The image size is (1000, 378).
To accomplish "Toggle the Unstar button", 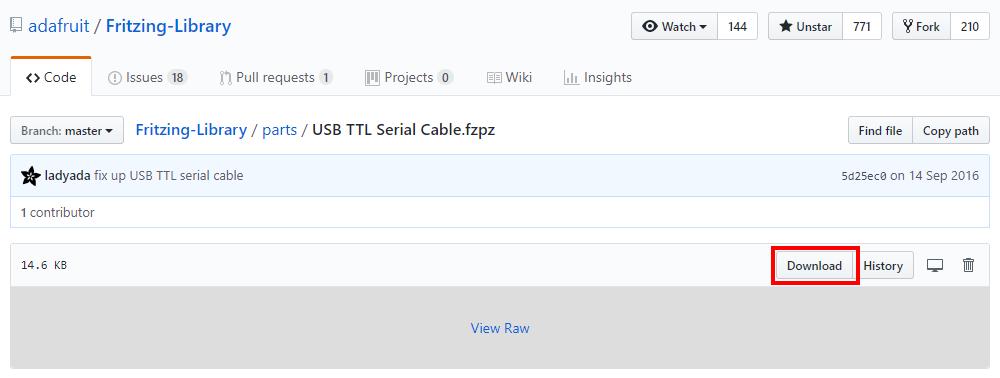I will pyautogui.click(x=805, y=27).
